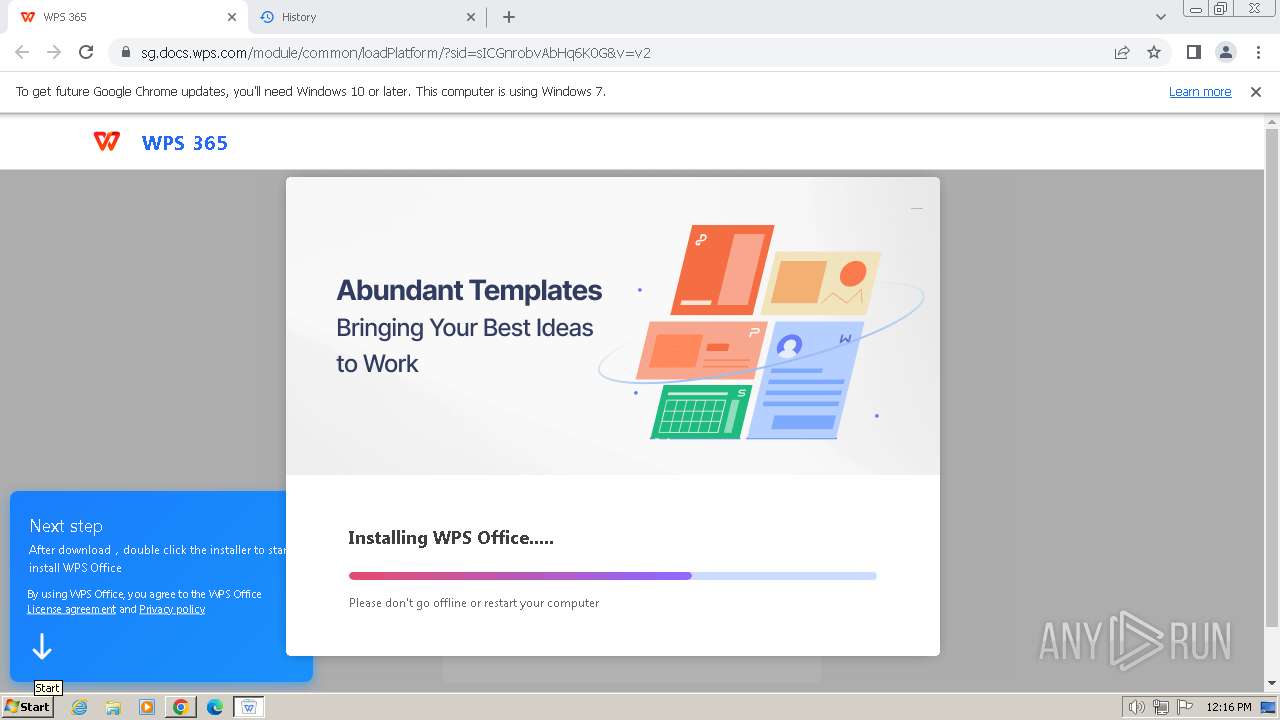
Task: Click the 12:16 PM system clock
Action: (1229, 707)
